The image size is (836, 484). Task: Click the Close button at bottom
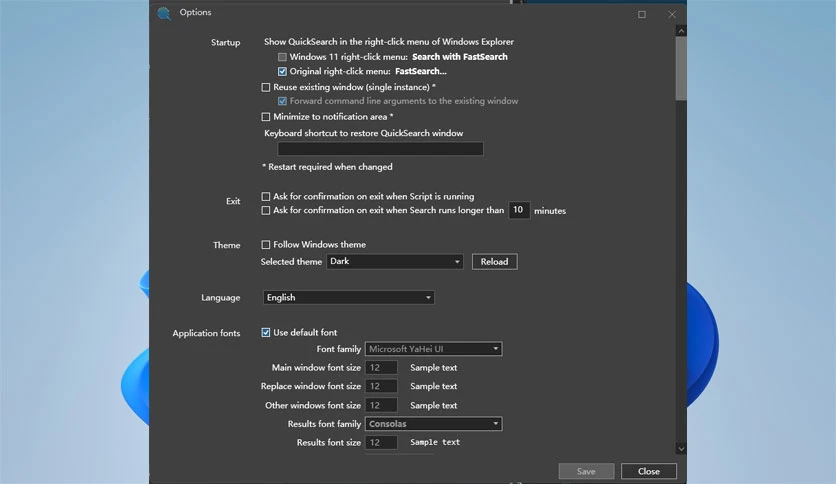click(x=649, y=471)
